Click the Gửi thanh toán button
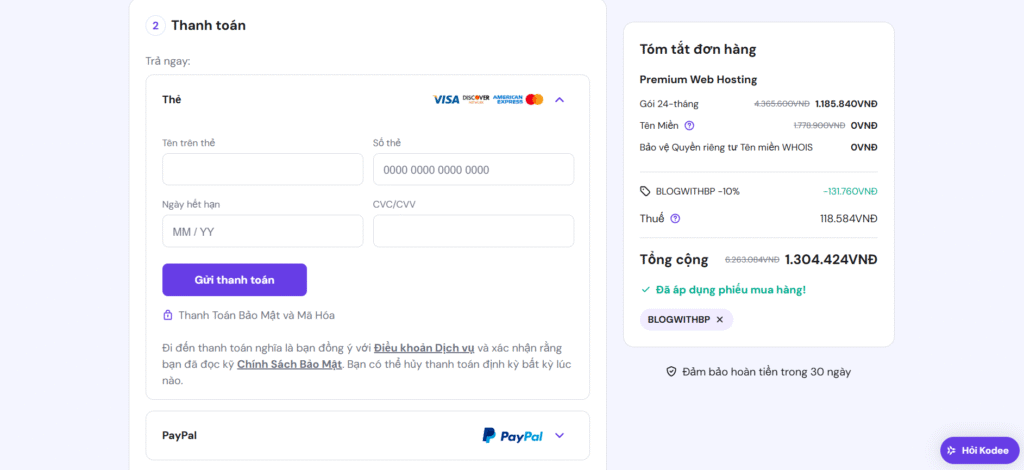The width and height of the screenshot is (1024, 470). pyautogui.click(x=234, y=280)
